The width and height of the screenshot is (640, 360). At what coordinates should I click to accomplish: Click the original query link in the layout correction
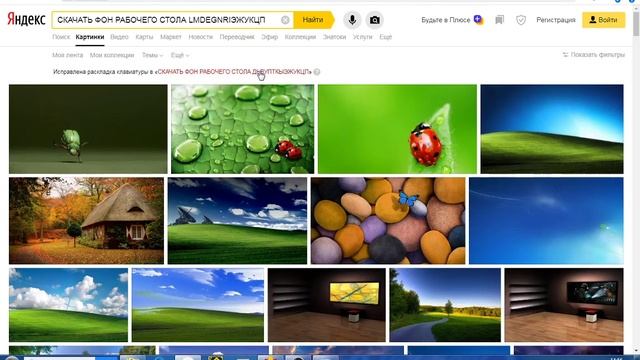click(233, 72)
